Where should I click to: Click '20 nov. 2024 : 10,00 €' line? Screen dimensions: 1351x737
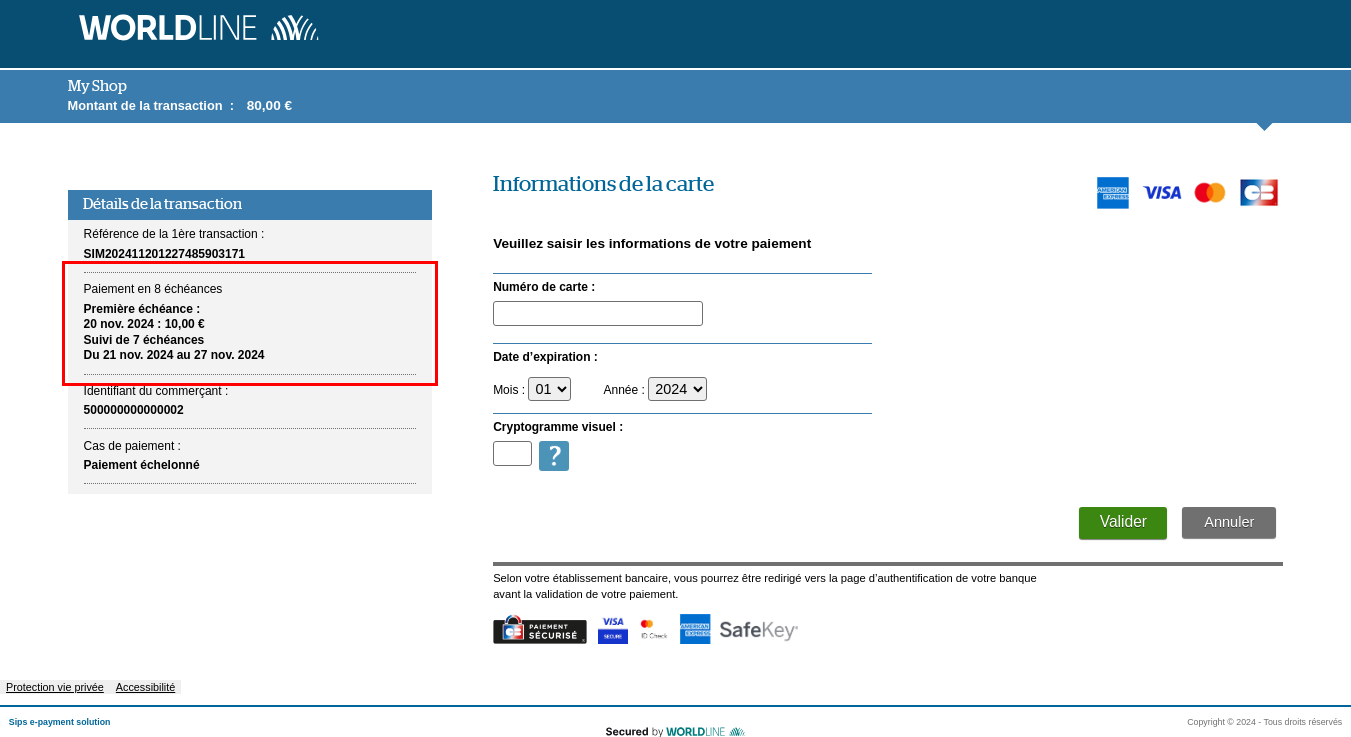[144, 324]
